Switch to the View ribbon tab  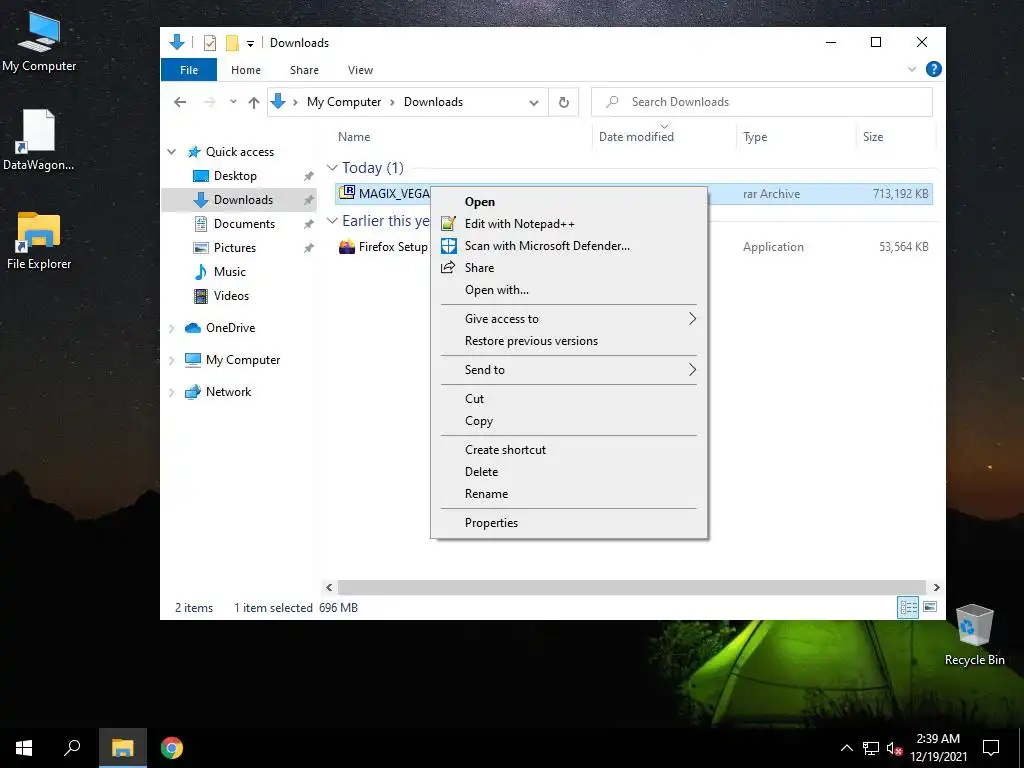tap(360, 70)
